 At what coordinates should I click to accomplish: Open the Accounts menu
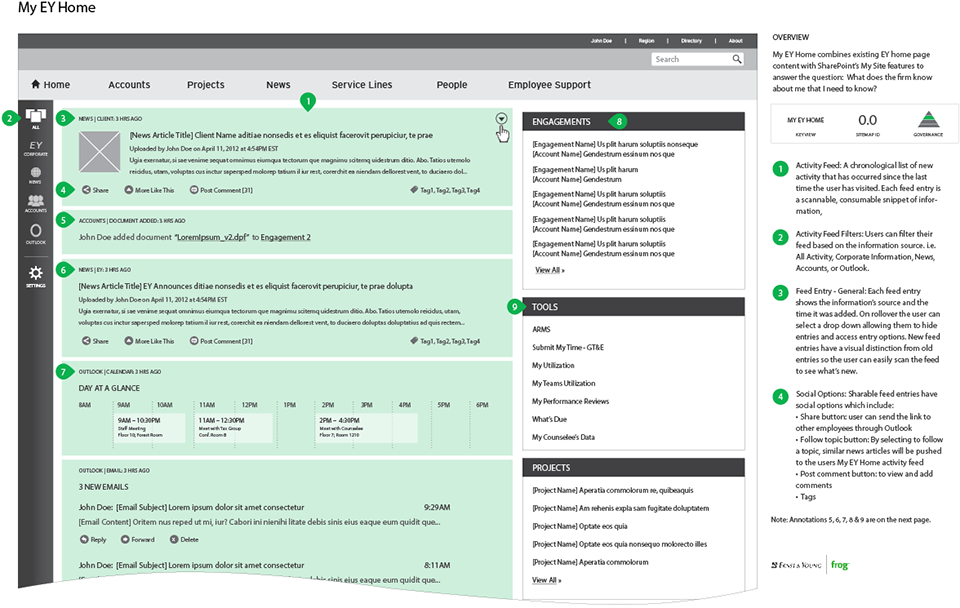[x=129, y=84]
